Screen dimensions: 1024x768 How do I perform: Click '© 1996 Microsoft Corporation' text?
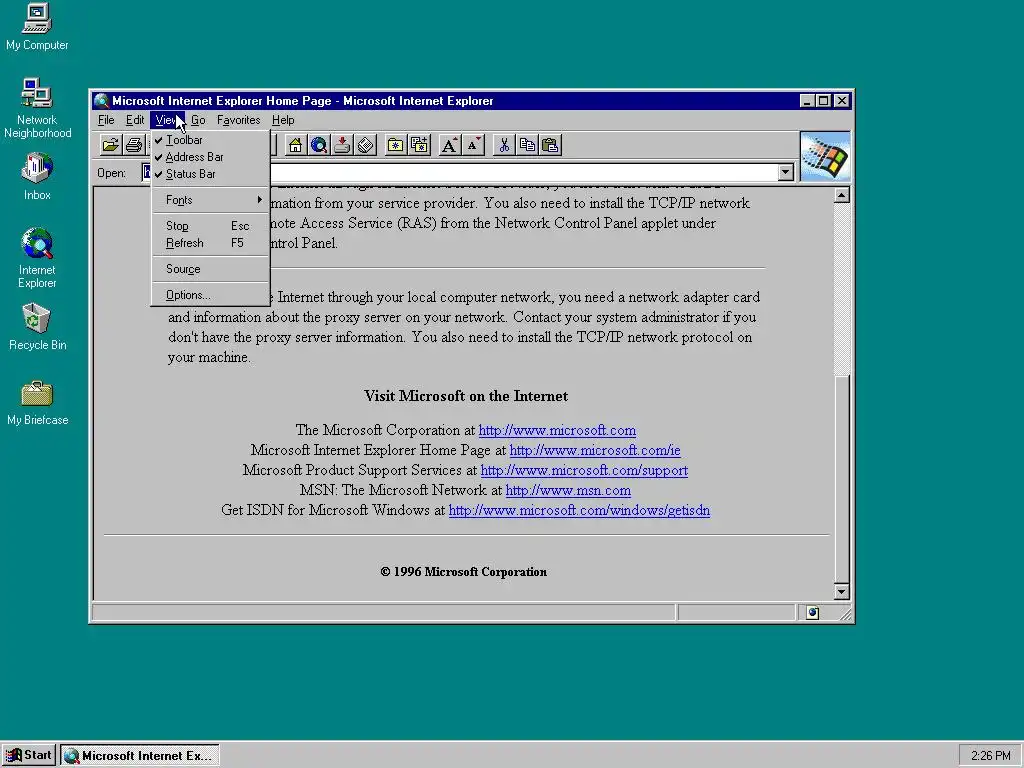pos(464,572)
